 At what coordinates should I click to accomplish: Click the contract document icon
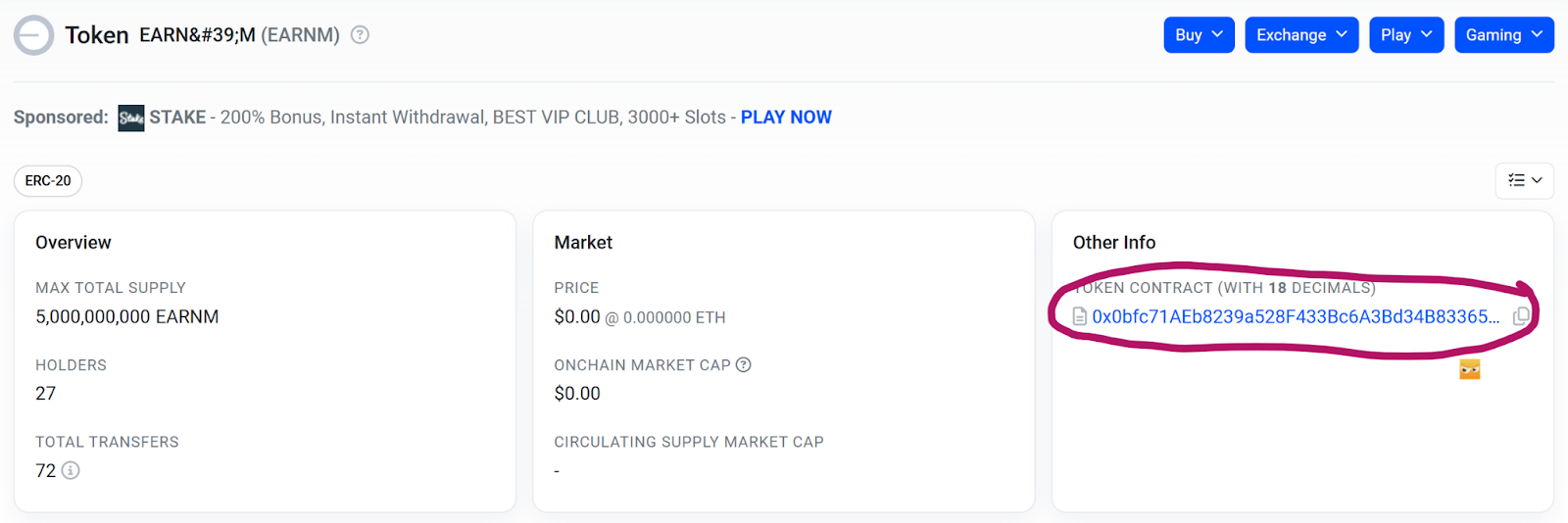(x=1080, y=316)
